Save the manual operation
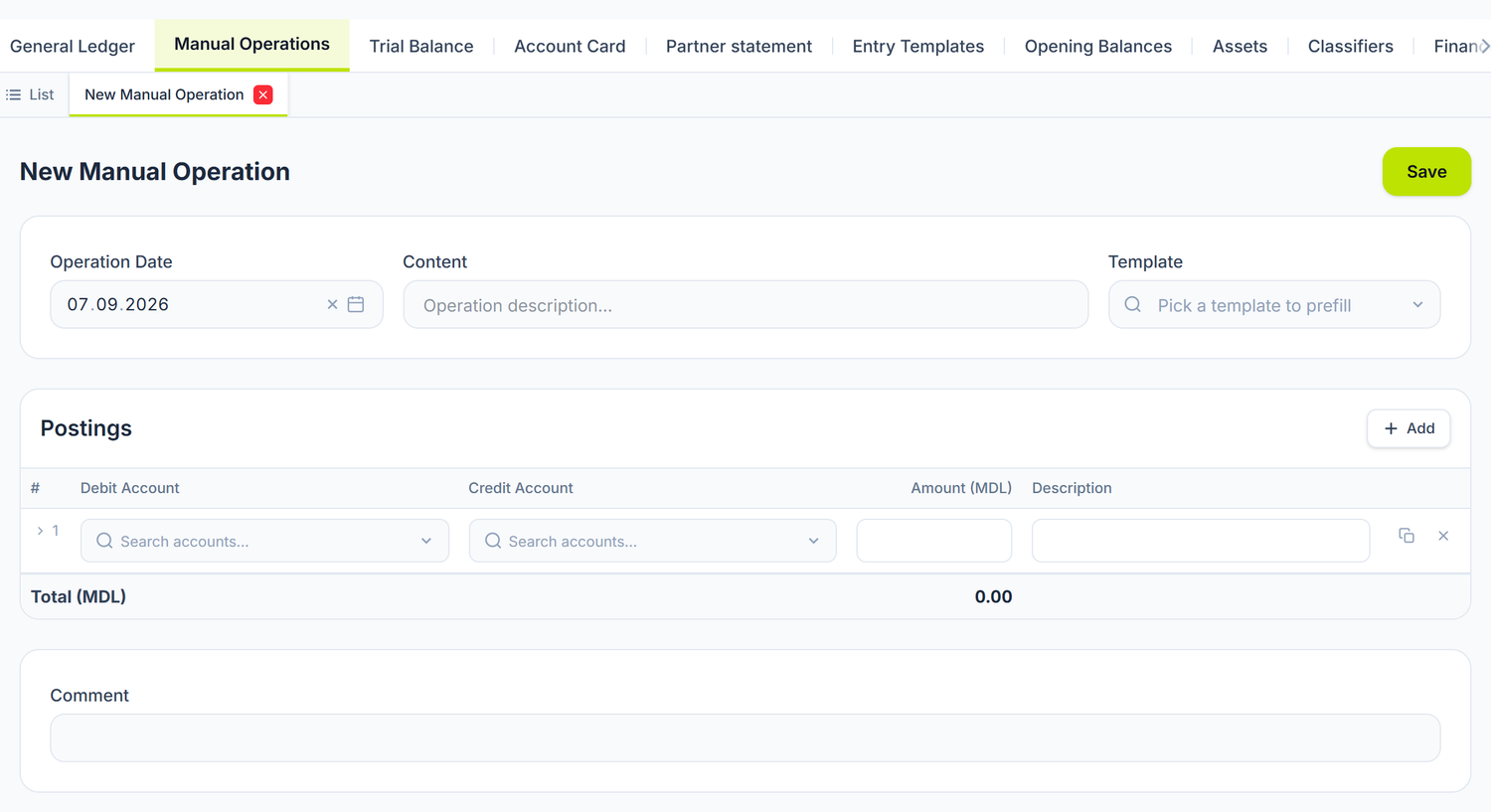Screen dimensions: 1491x812 pyautogui.click(x=1426, y=172)
